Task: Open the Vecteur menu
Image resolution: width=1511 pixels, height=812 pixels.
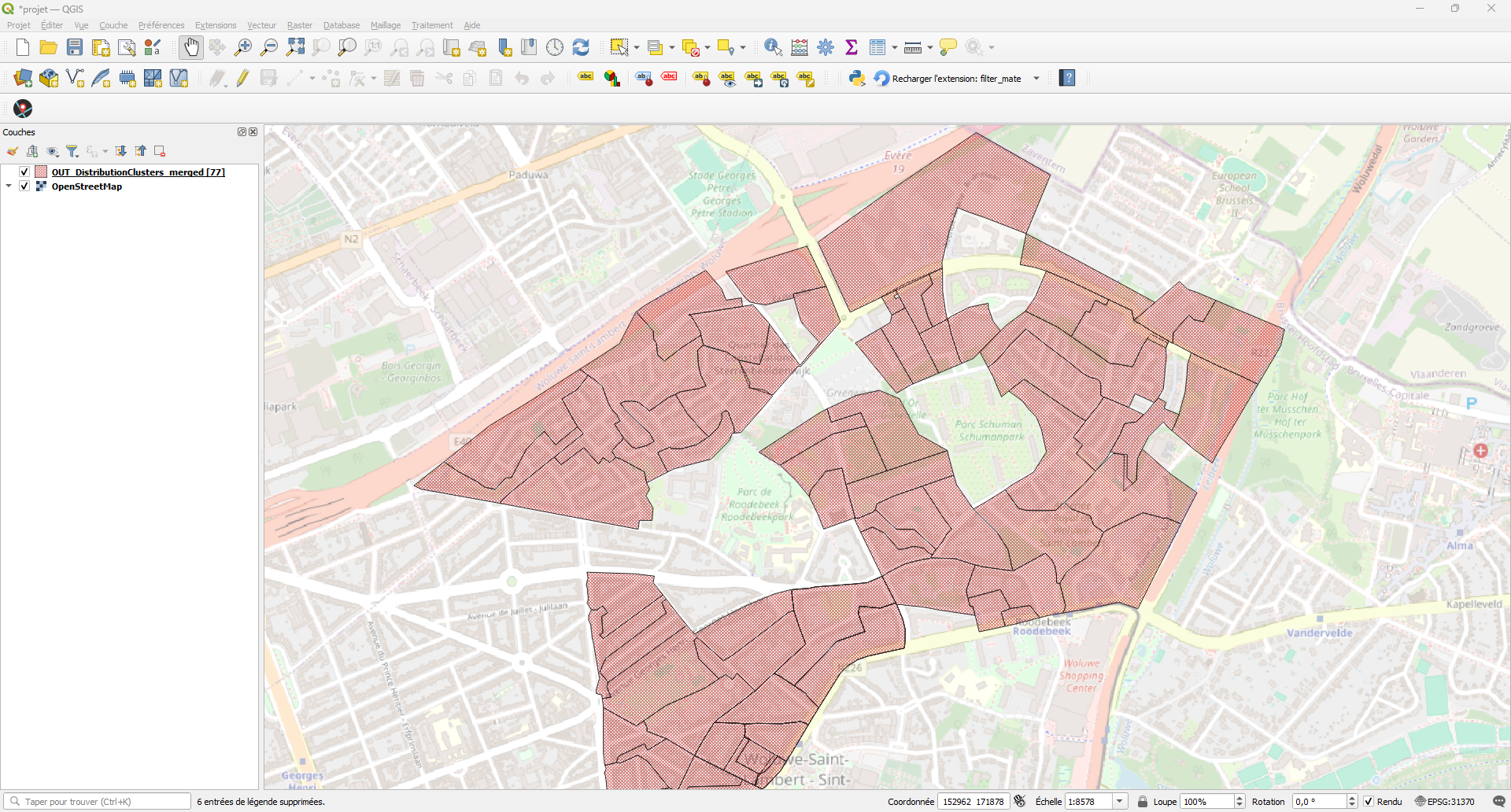Action: point(261,25)
